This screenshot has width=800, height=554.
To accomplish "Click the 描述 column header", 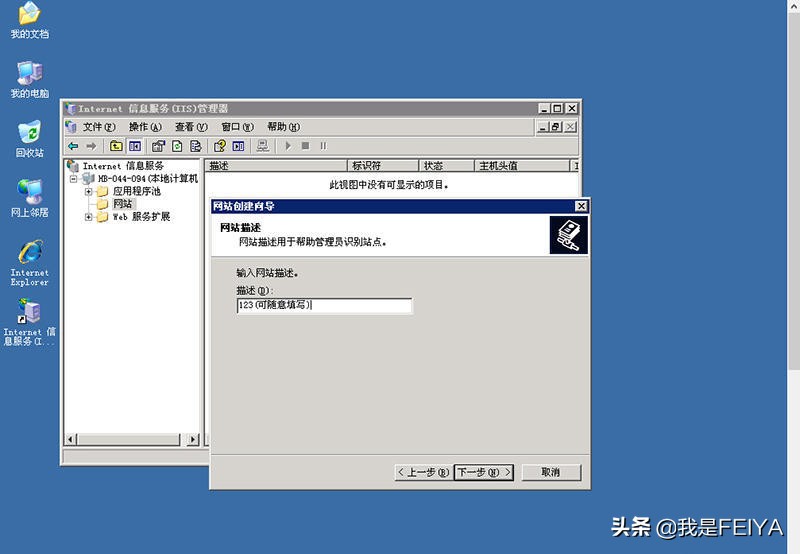I will tap(276, 166).
